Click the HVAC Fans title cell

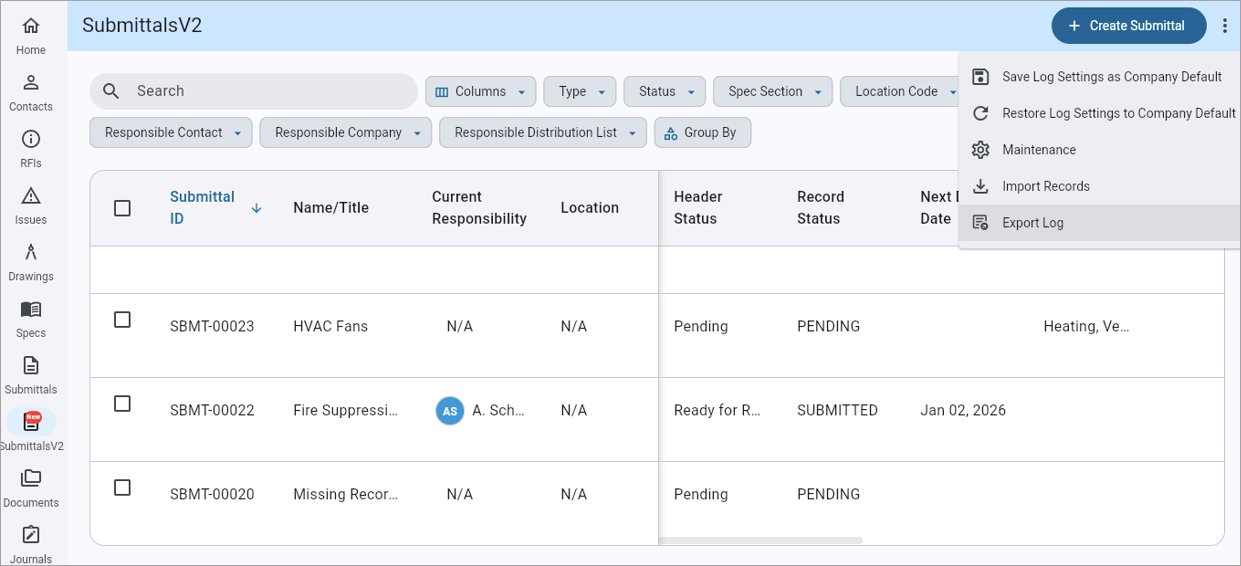tap(331, 326)
